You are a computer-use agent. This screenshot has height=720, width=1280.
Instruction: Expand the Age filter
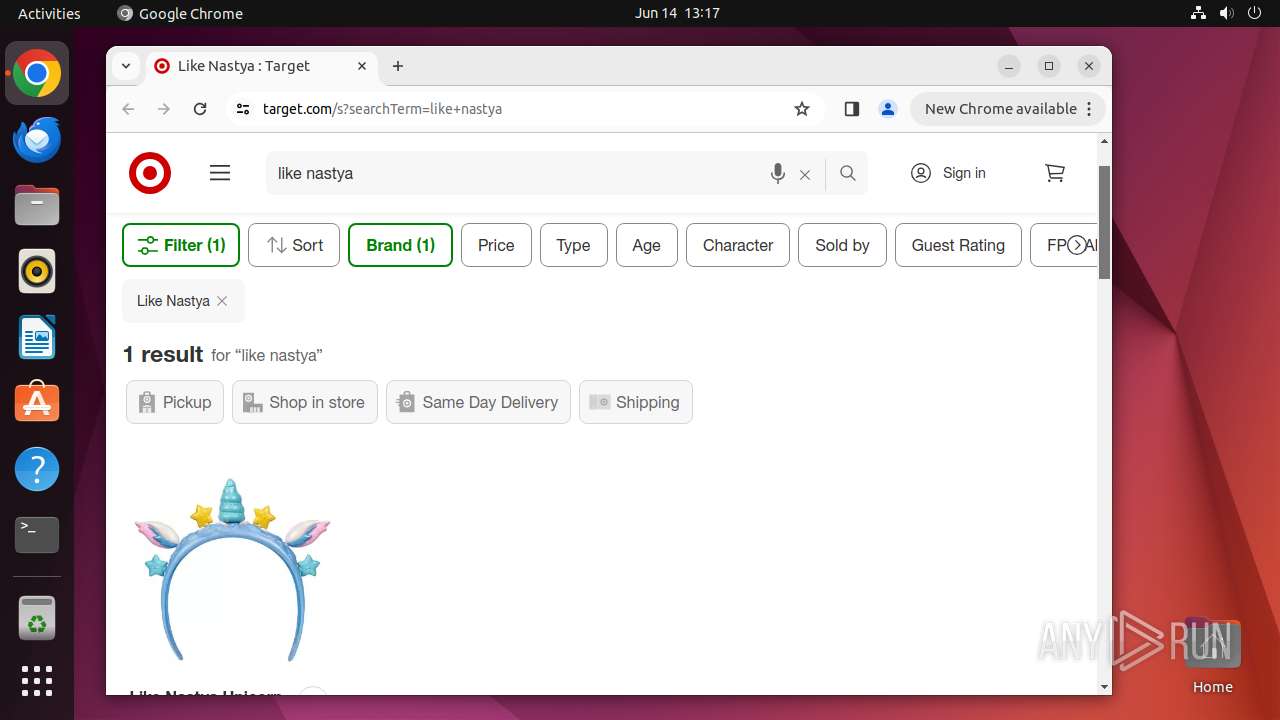click(647, 245)
